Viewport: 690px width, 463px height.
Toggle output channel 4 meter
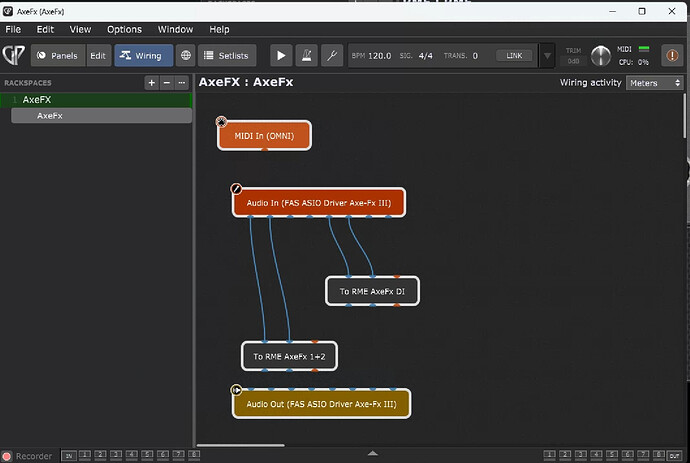[x=596, y=455]
